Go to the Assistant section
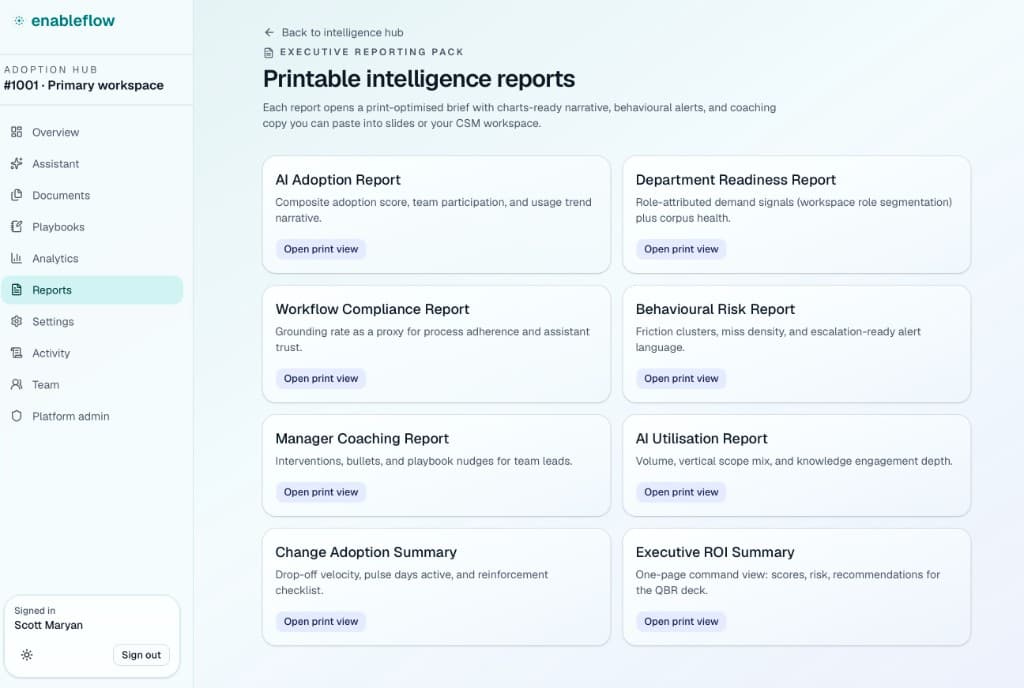 [91, 163]
